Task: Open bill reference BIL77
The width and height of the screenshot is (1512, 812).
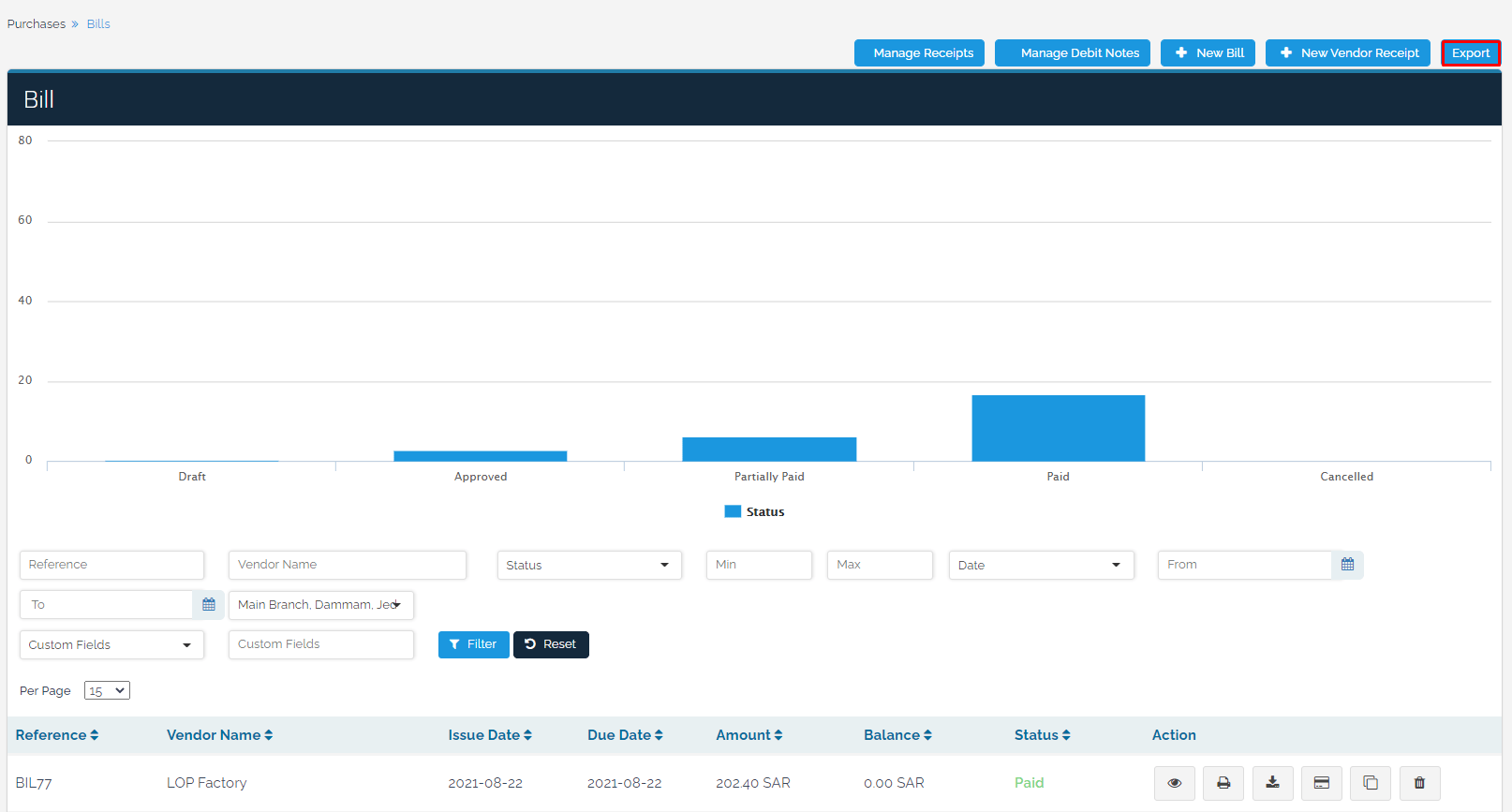Action: tap(34, 783)
